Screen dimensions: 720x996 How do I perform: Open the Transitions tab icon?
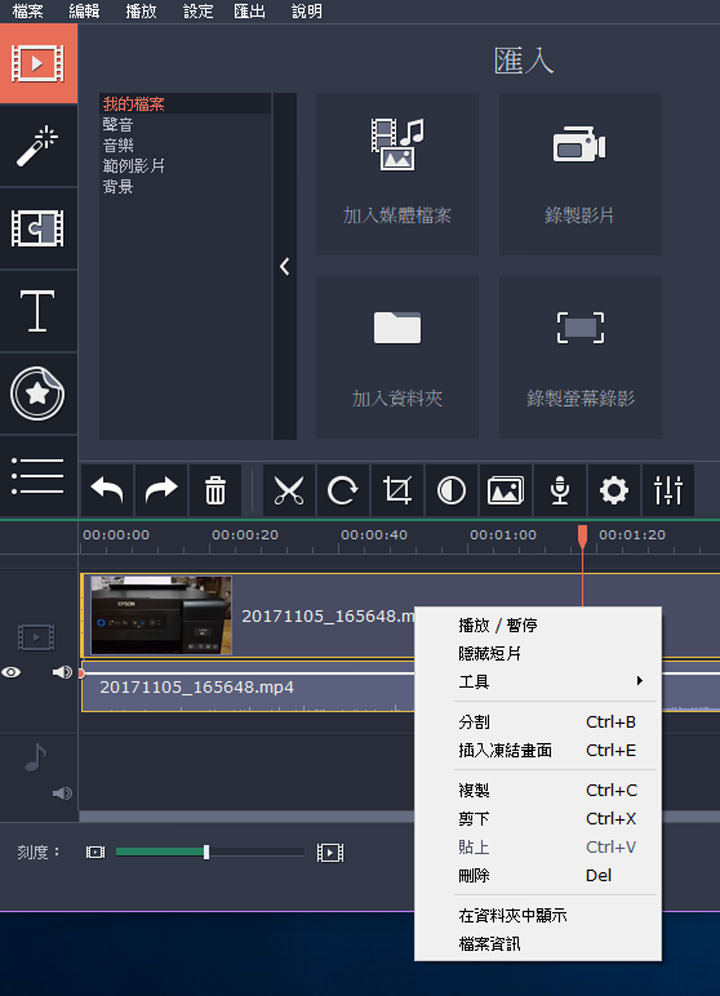[x=38, y=228]
